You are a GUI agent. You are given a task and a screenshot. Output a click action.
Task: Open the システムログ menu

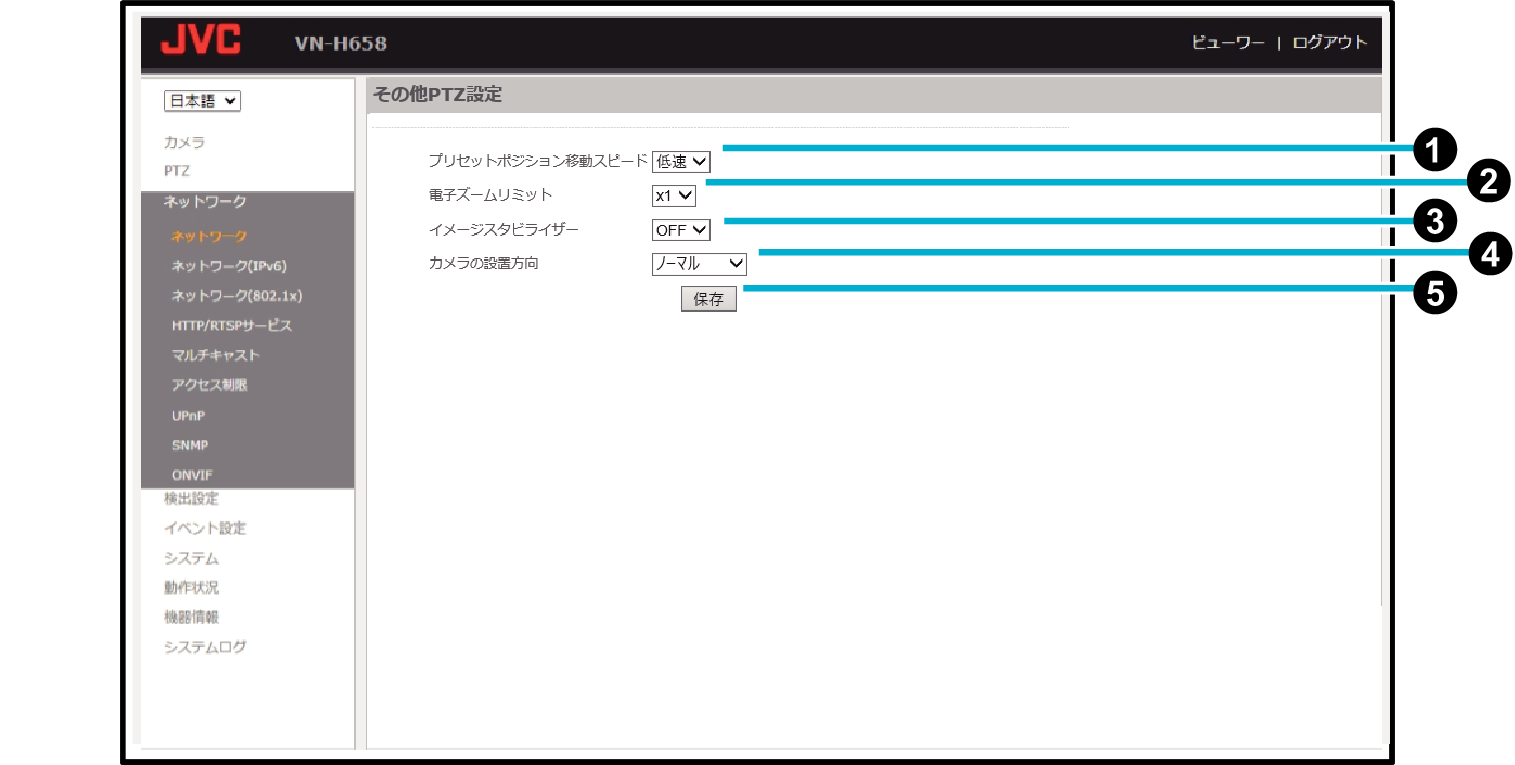pyautogui.click(x=205, y=647)
